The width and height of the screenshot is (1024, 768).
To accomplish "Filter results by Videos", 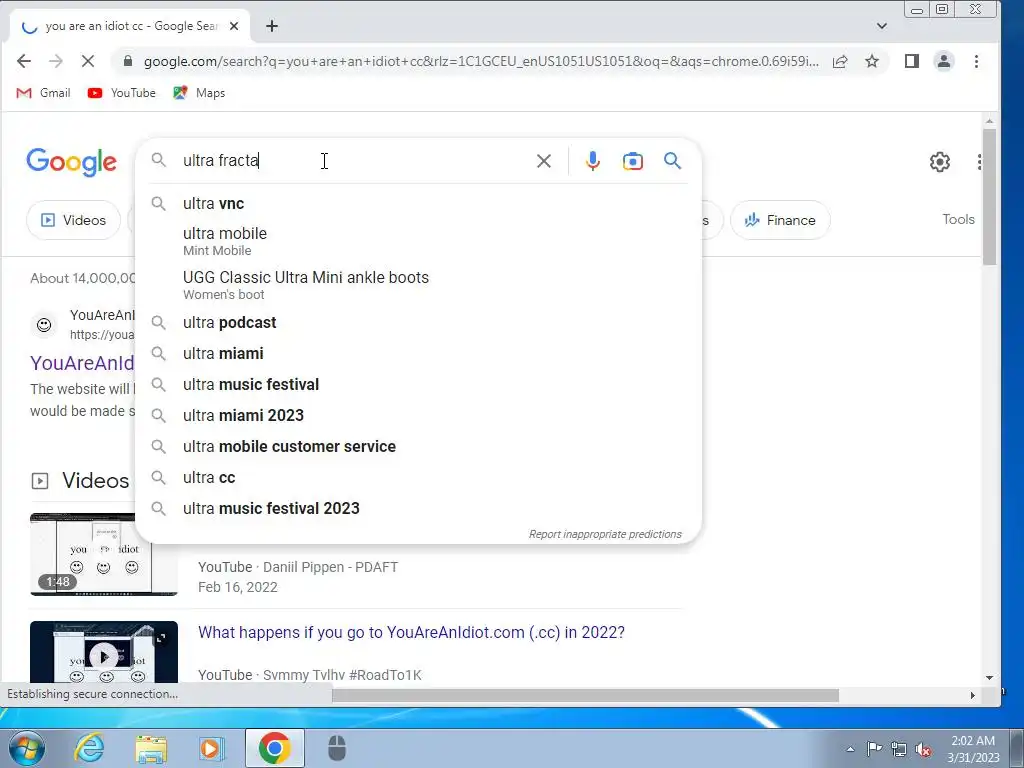I will (73, 220).
